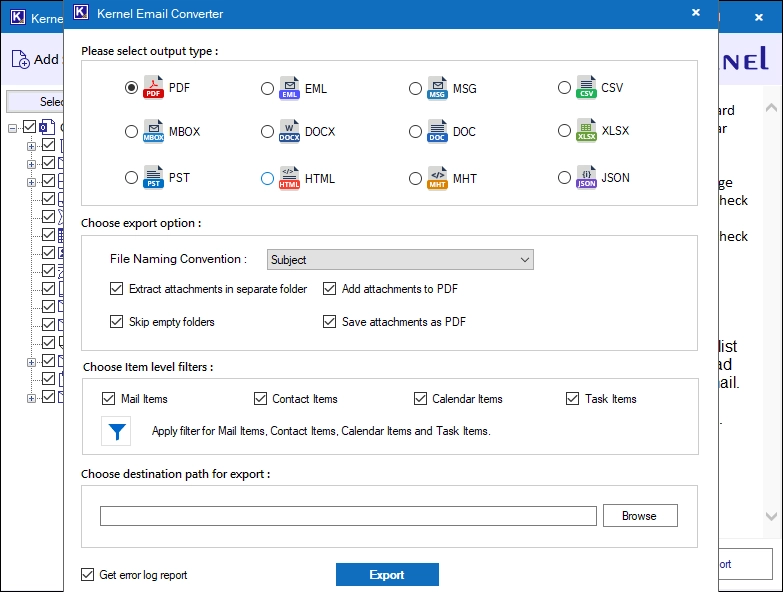Viewport: 783px width, 592px height.
Task: Select the MSG output radio button
Action: [x=415, y=89]
